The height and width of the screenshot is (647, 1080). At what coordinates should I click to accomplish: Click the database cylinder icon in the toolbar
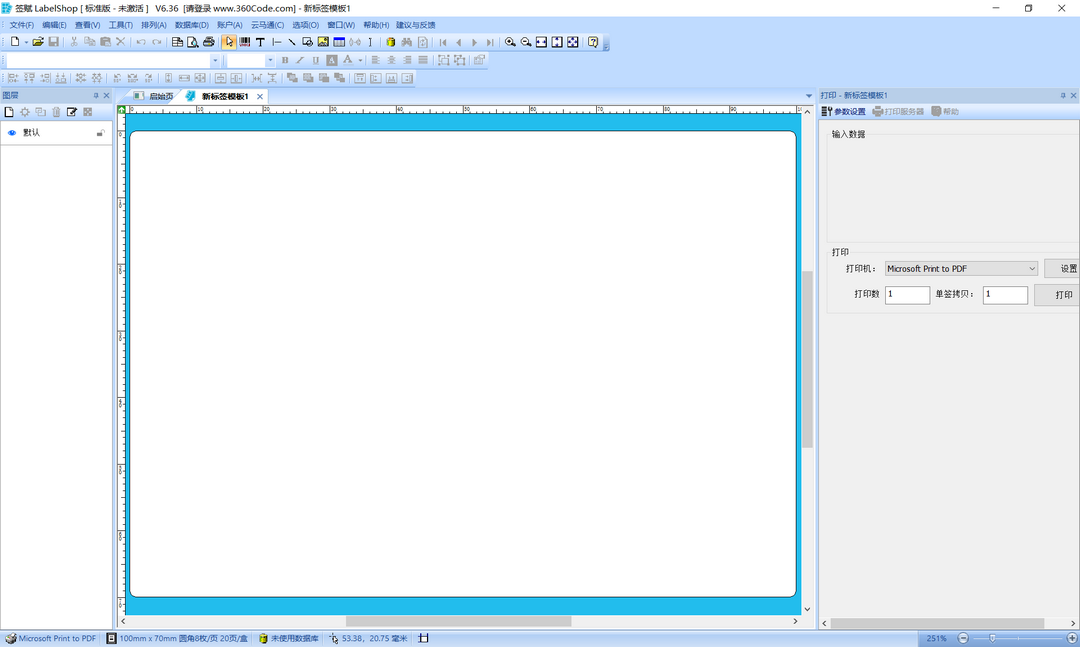(390, 42)
